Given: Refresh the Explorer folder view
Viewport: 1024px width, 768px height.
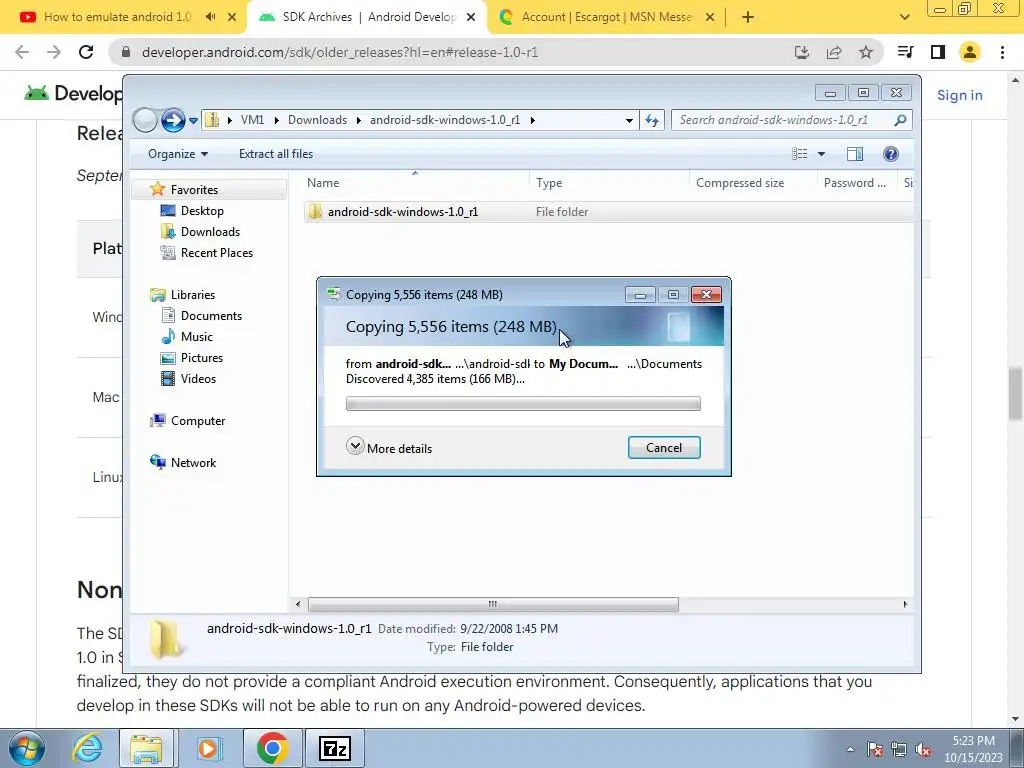Looking at the screenshot, I should pos(652,120).
